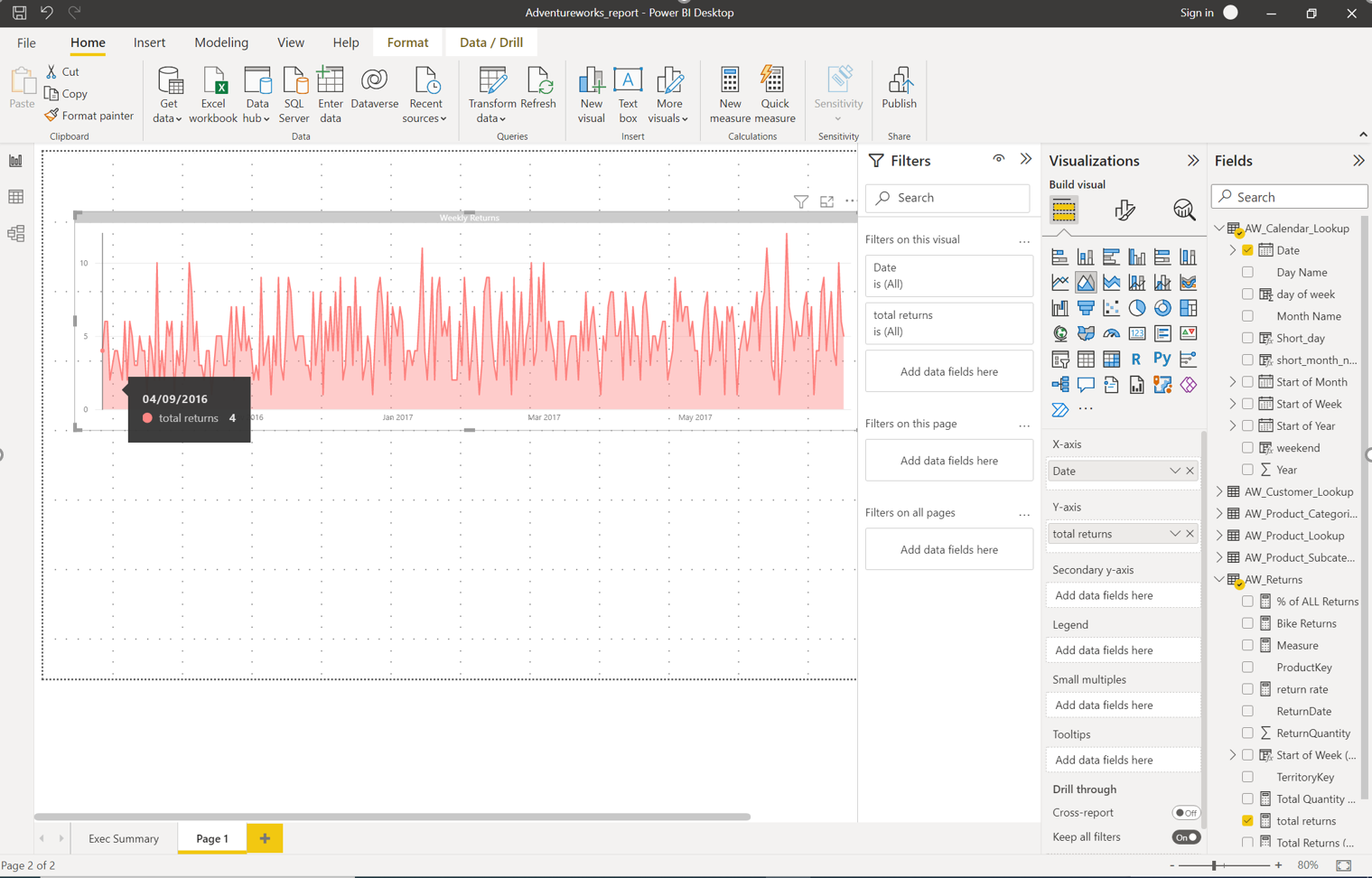Switch to Data view in left sidebar
The width and height of the screenshot is (1372, 878).
[16, 197]
